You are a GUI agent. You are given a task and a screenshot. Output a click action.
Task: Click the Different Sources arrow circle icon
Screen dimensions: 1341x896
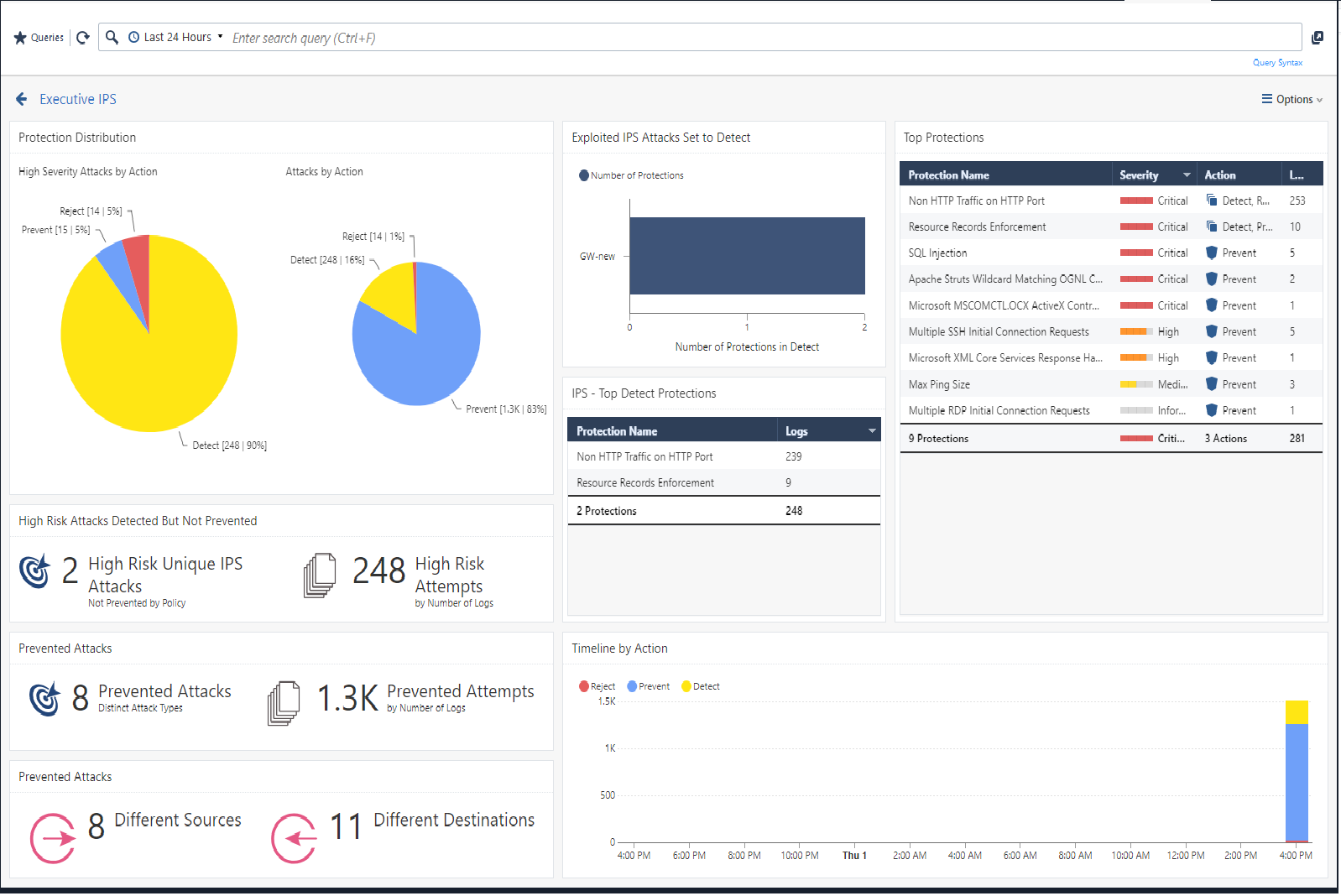pos(53,837)
